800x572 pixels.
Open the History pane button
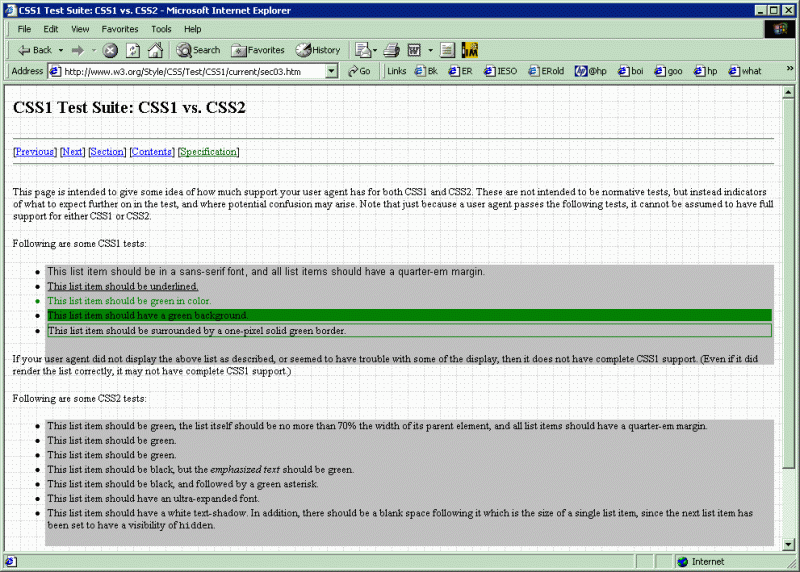(x=318, y=50)
